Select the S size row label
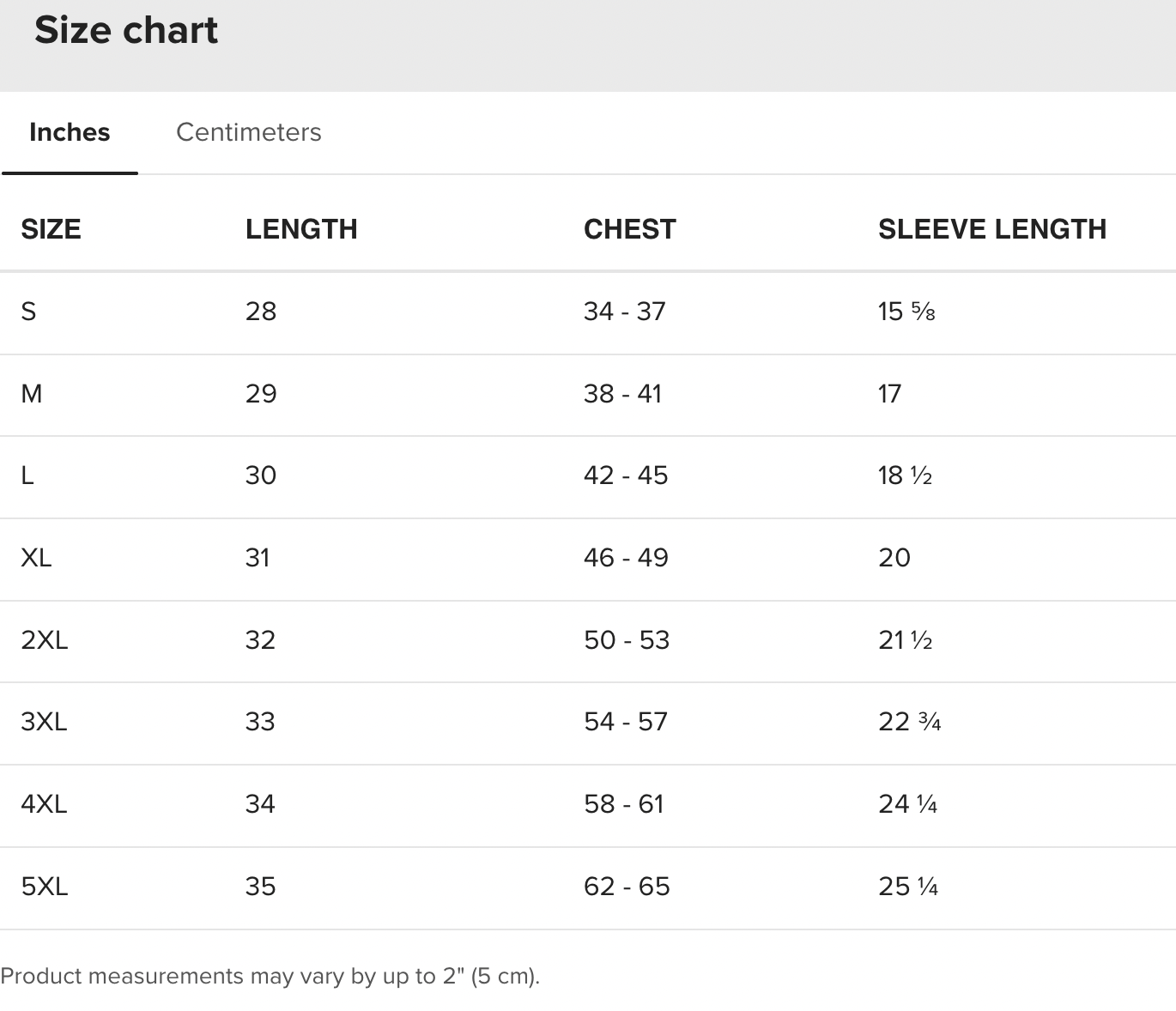The image size is (1176, 1011). [28, 312]
